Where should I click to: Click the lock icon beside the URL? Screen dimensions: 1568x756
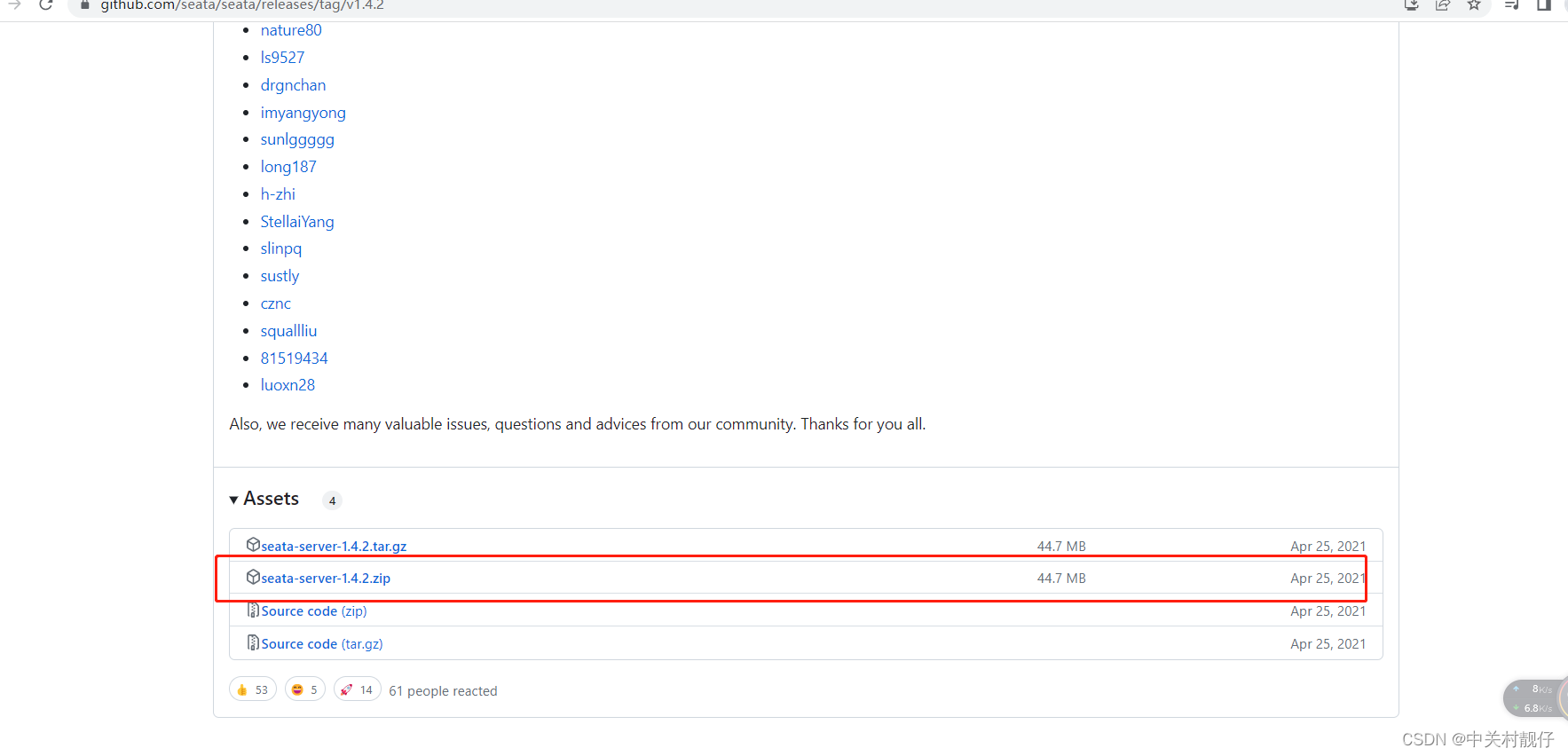tap(85, 5)
